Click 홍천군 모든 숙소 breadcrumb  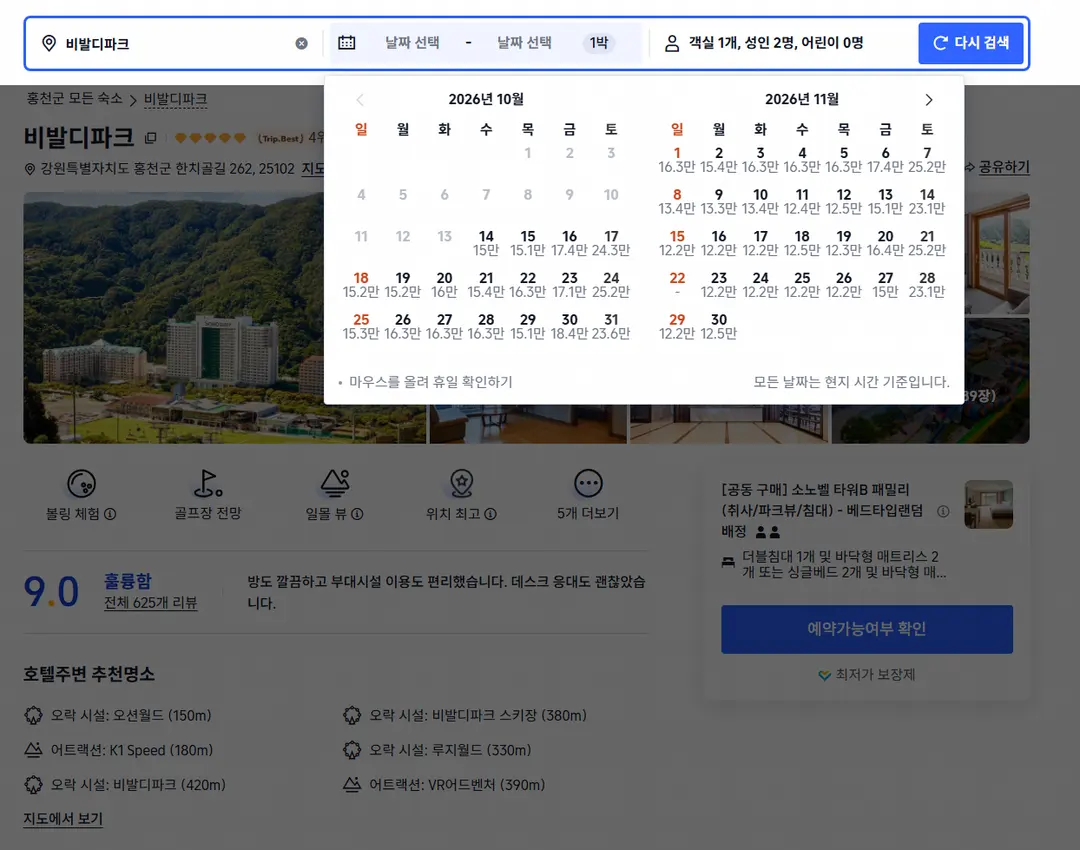[74, 99]
